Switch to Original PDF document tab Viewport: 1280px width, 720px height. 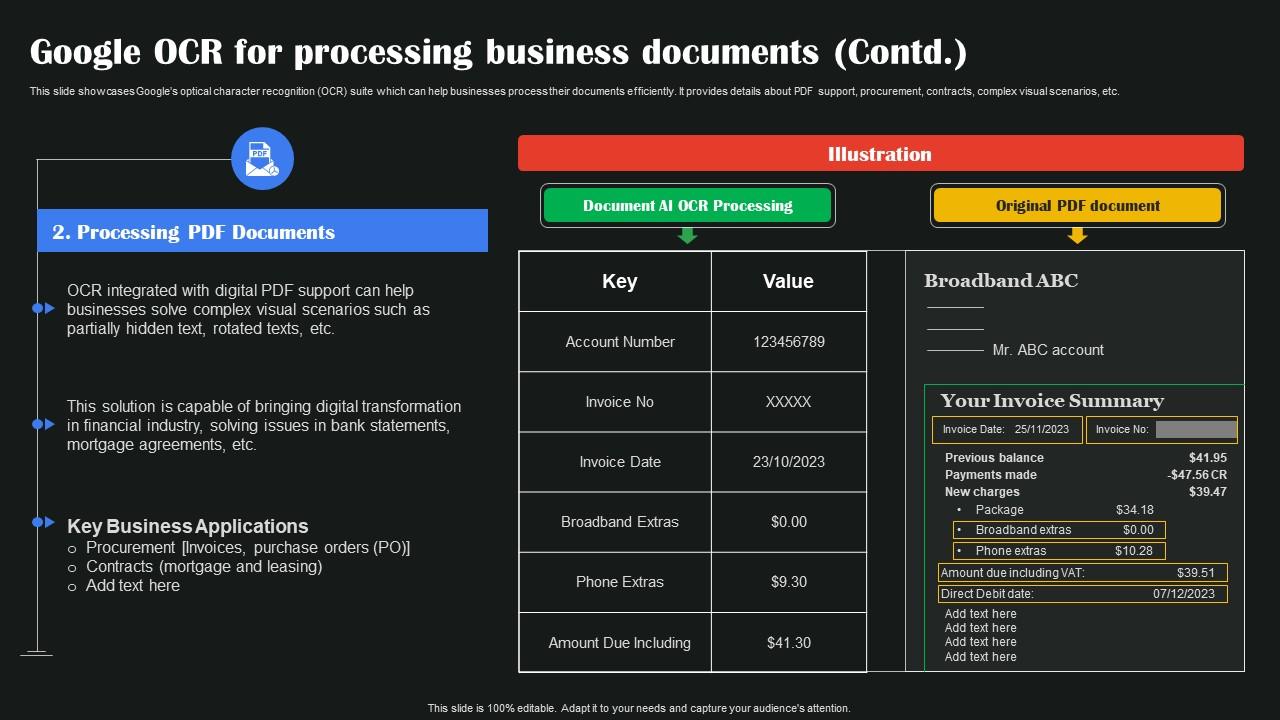pyautogui.click(x=1077, y=205)
